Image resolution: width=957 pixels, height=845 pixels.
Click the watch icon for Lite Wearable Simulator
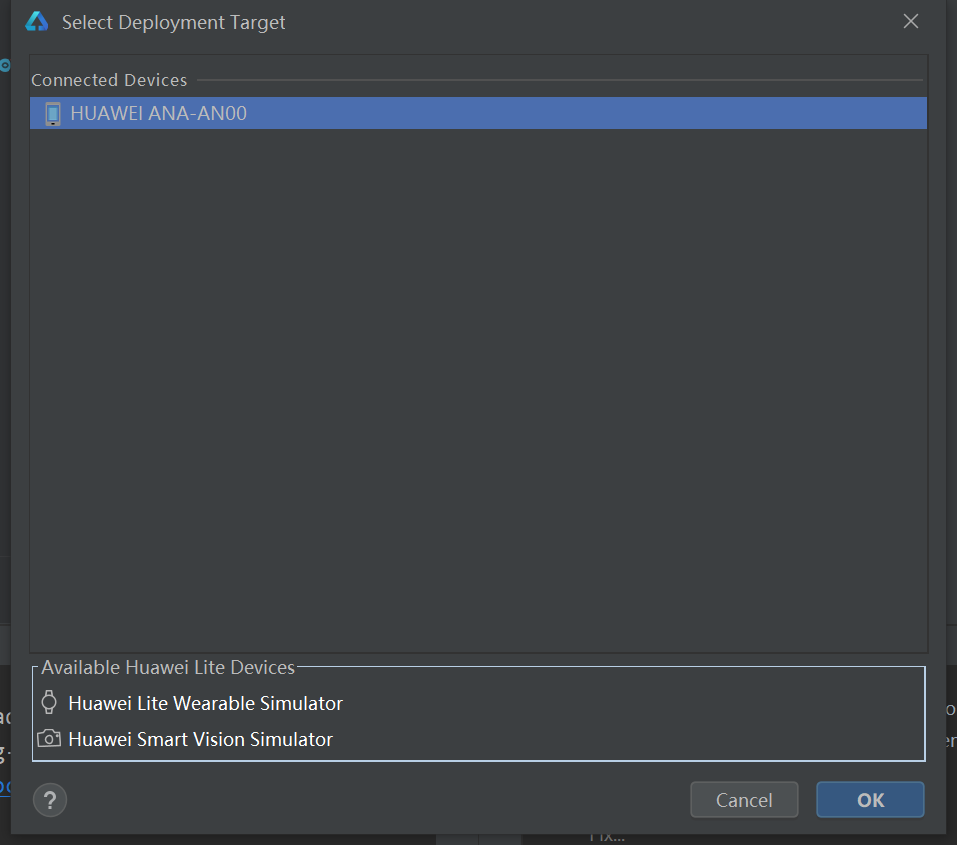click(x=49, y=702)
